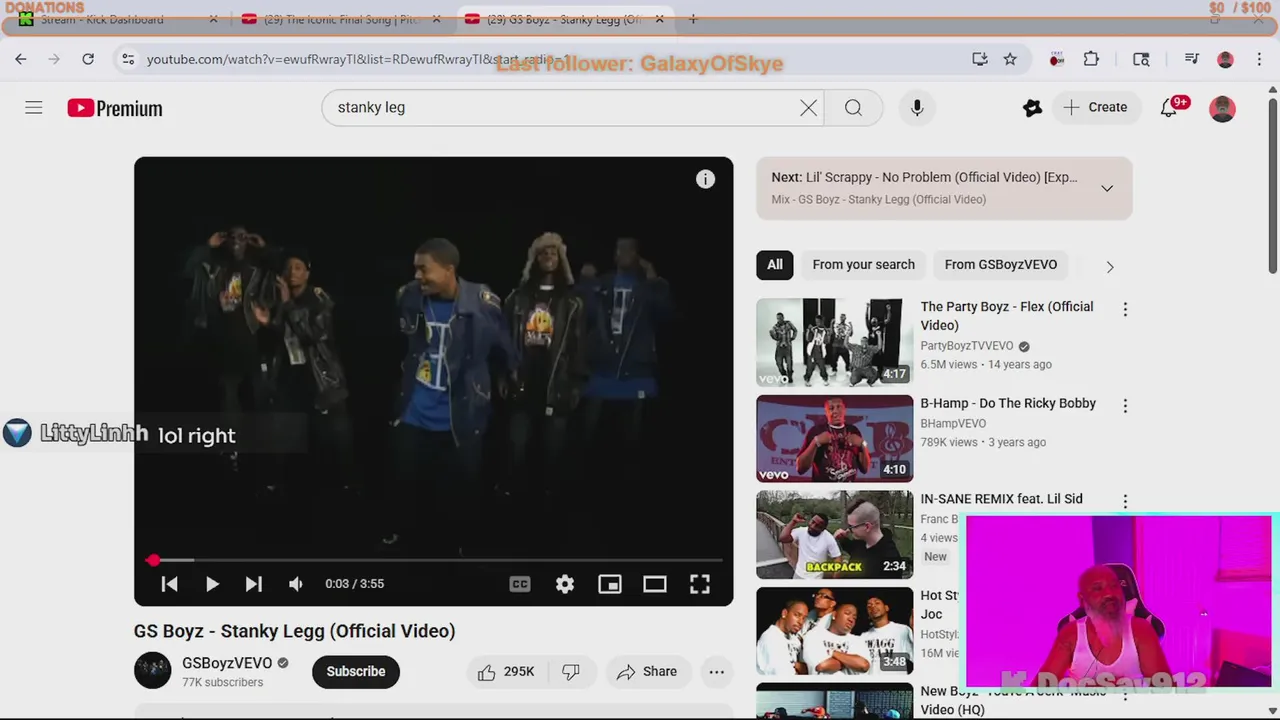Screen dimensions: 1280x720
Task: Enter full screen mode
Action: point(700,584)
